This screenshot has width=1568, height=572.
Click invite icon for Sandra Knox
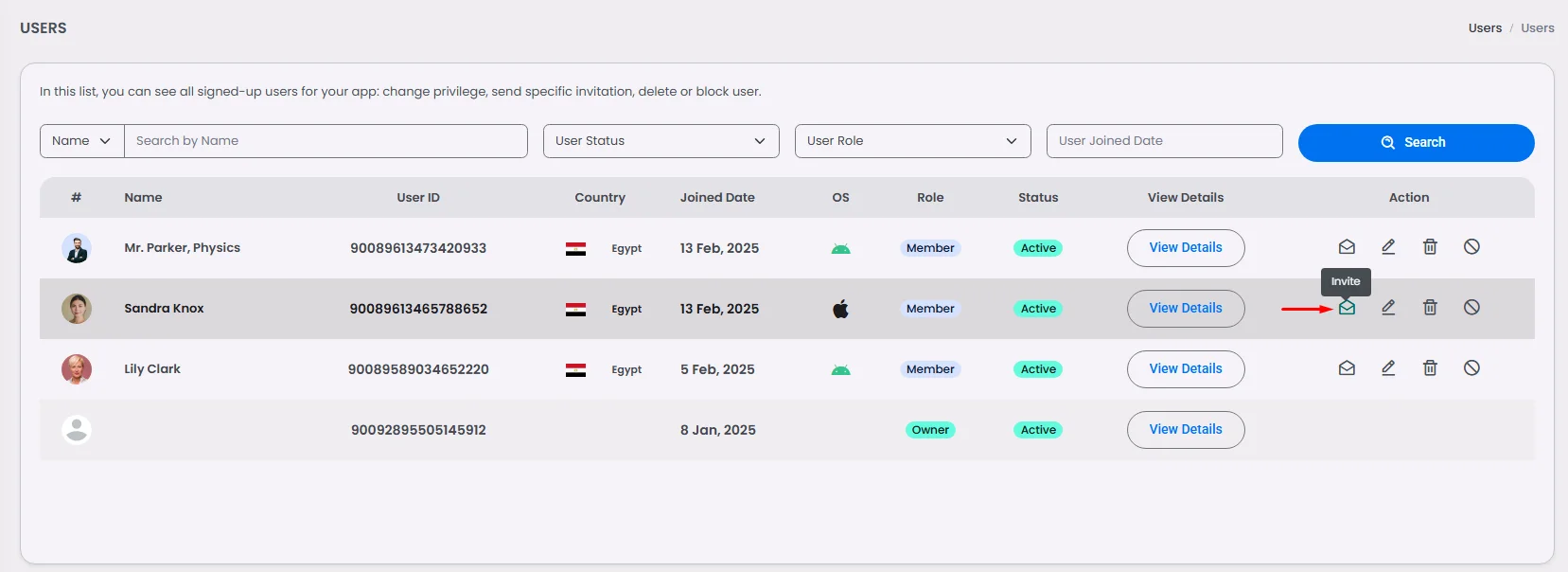click(x=1347, y=308)
